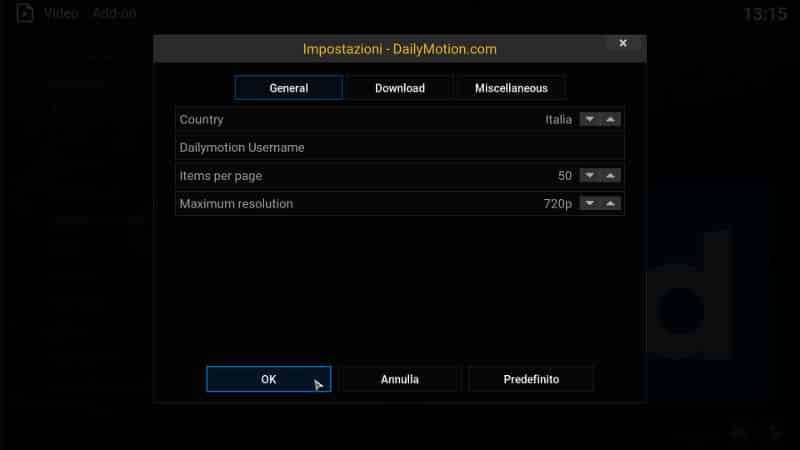This screenshot has width=800, height=450.
Task: Raise Maximum resolution with up arrow
Action: (611, 204)
